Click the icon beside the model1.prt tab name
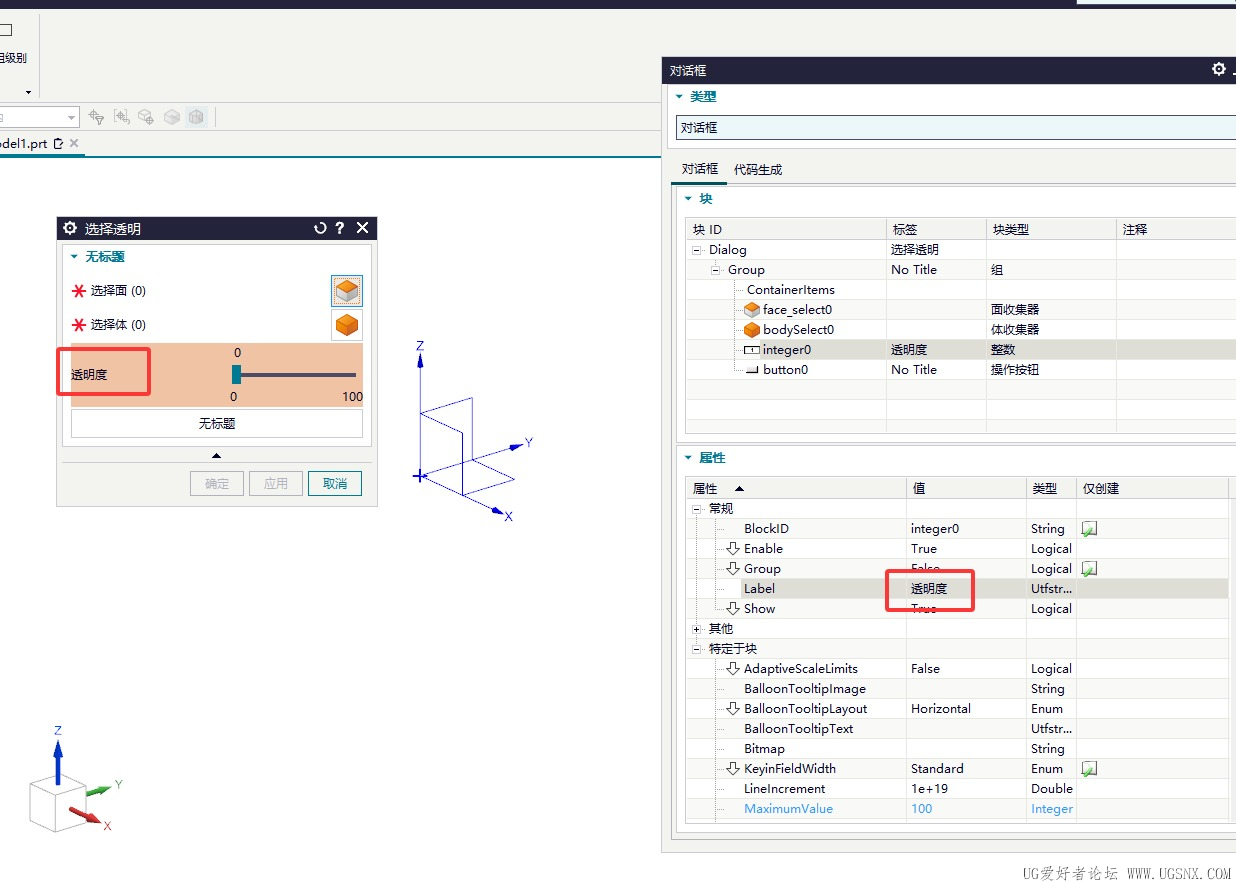1236x886 pixels. 58,144
